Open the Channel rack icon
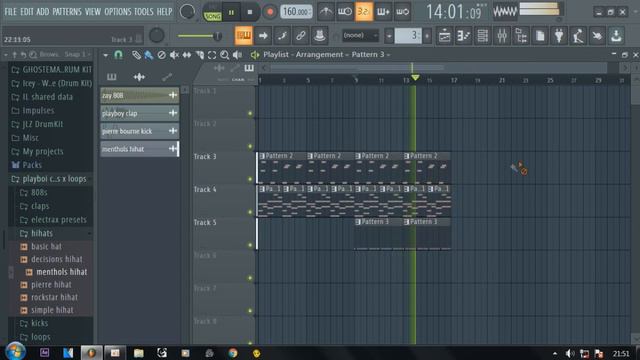Image resolution: width=640 pixels, height=360 pixels. (x=482, y=36)
